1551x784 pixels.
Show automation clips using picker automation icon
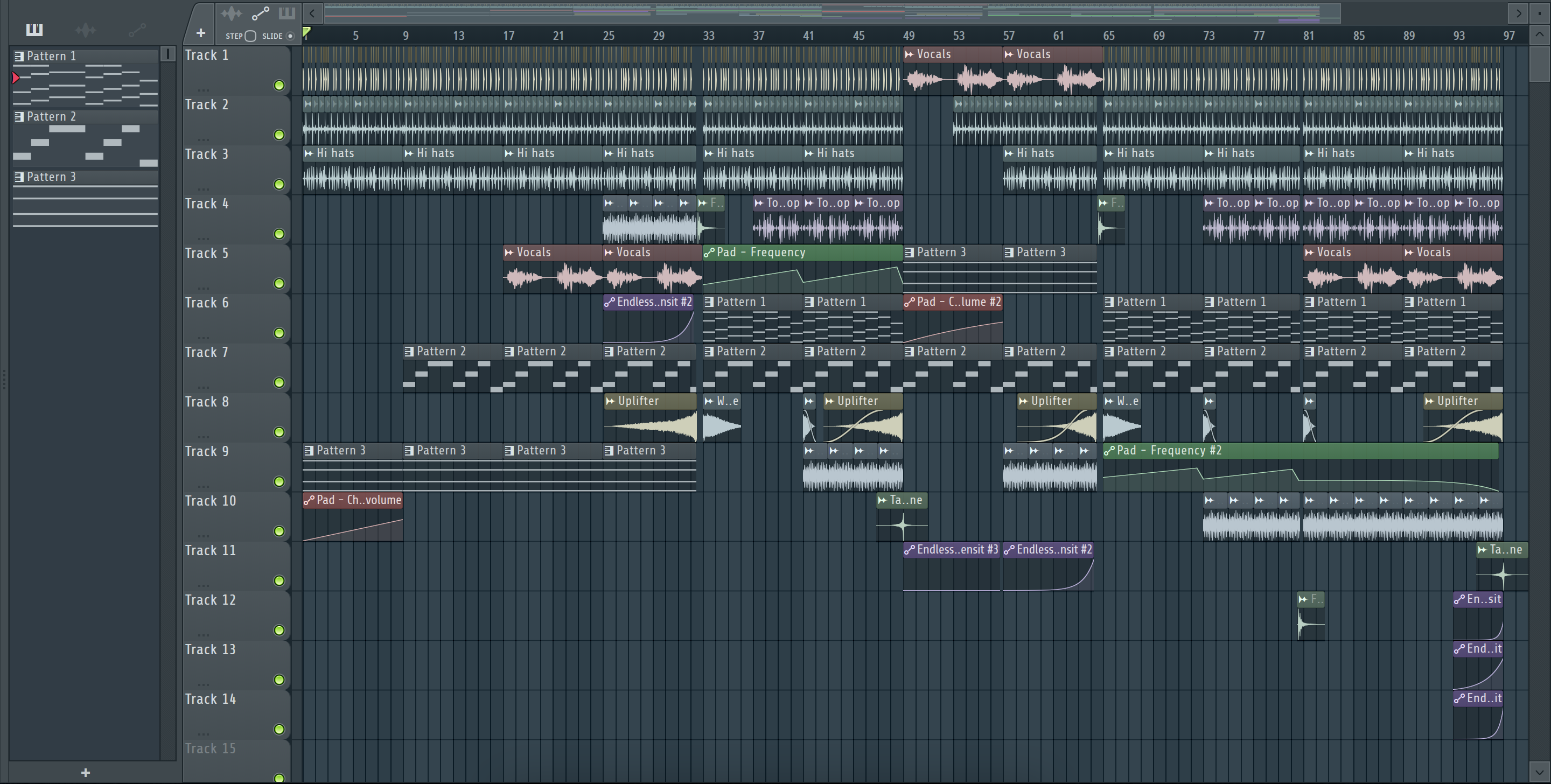click(x=137, y=30)
